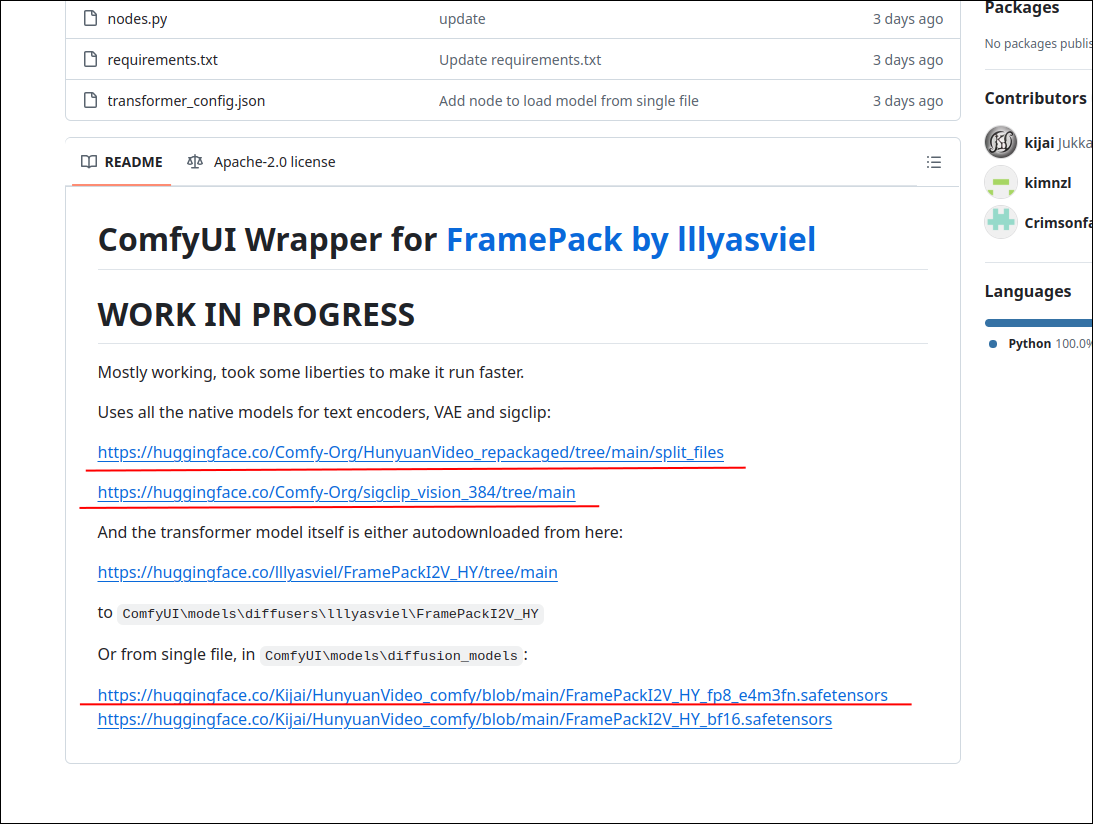This screenshot has width=1093, height=824.
Task: Open the HunyuanVideo_repackaged split_files link
Action: tap(410, 452)
